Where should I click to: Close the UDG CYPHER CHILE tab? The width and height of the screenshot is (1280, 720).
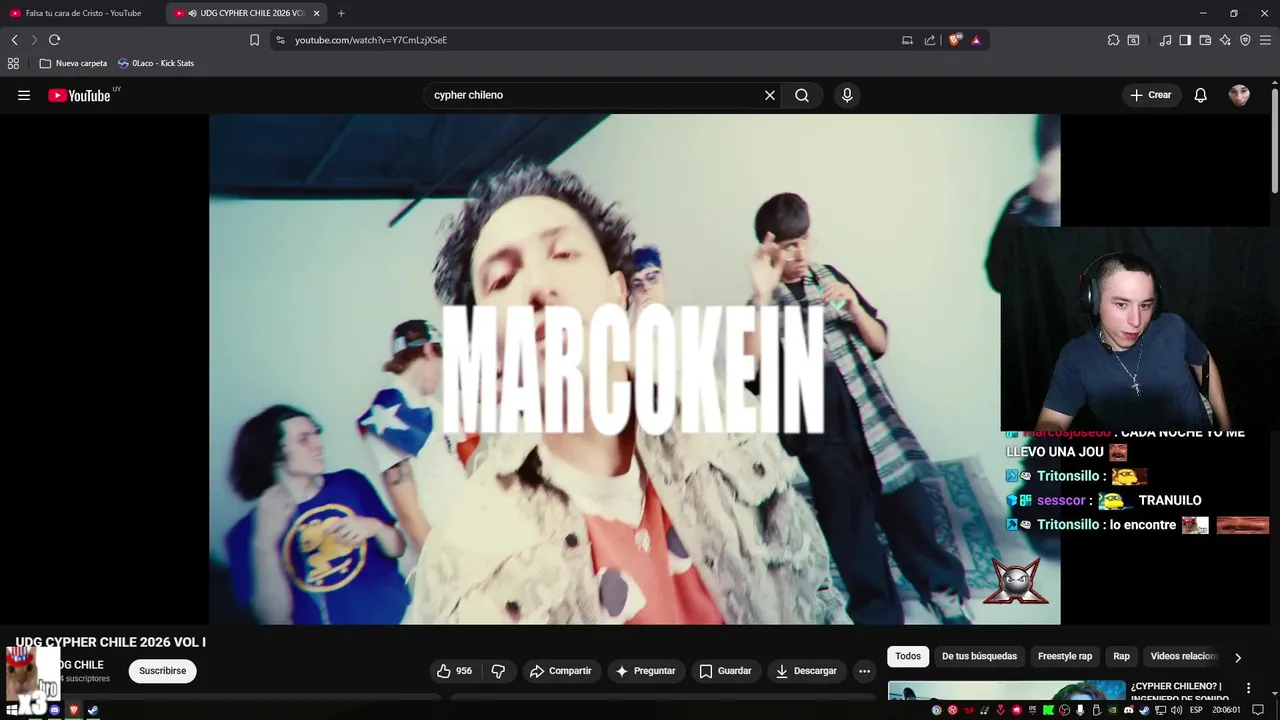pyautogui.click(x=316, y=13)
